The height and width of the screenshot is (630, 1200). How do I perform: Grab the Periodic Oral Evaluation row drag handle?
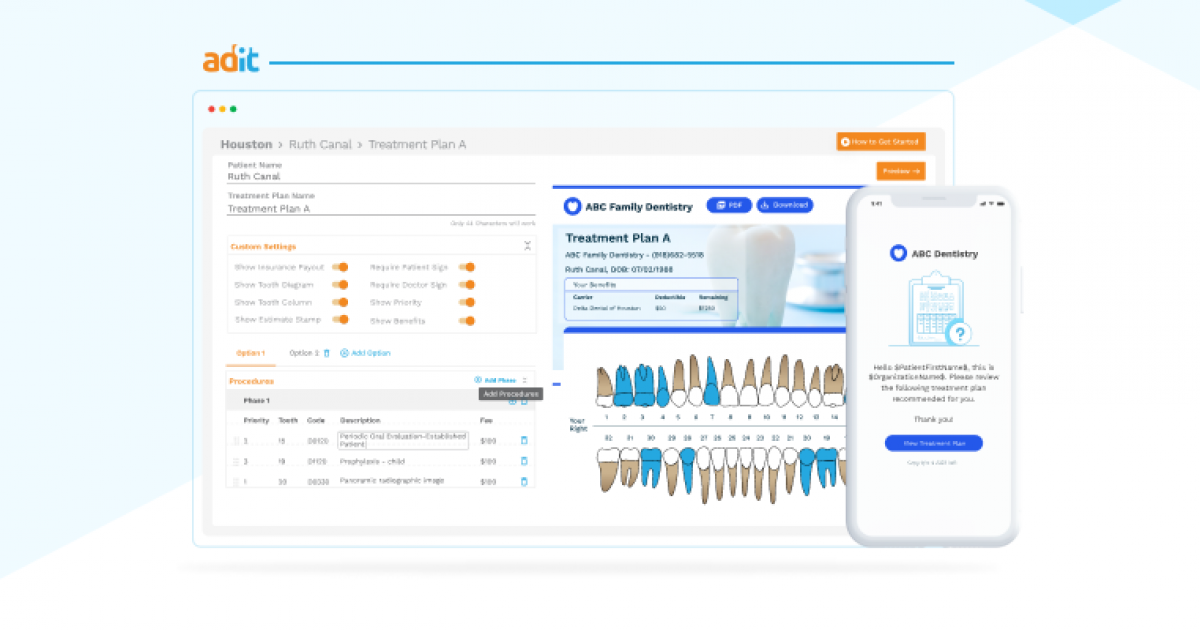tap(236, 441)
